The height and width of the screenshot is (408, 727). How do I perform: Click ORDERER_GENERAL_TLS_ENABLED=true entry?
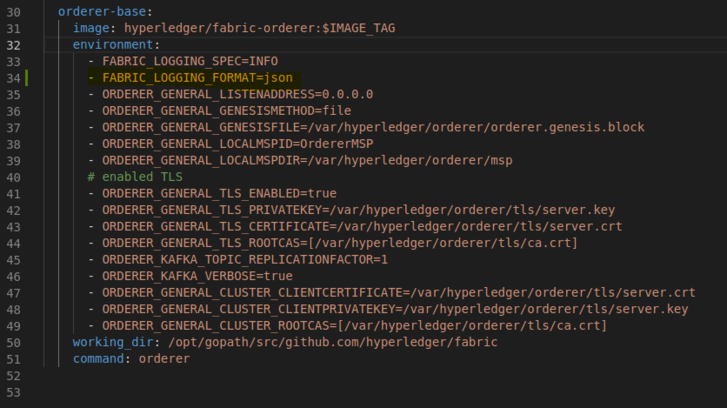click(219, 193)
